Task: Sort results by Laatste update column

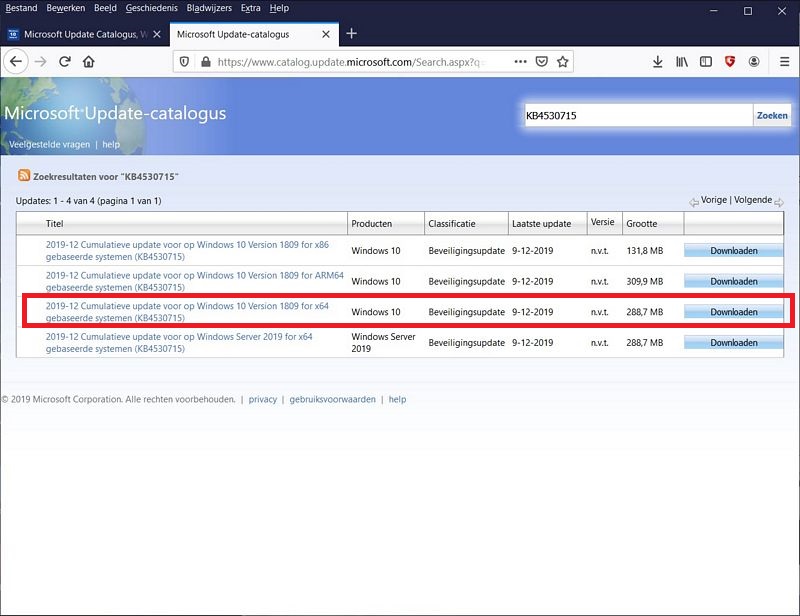Action: click(x=541, y=224)
